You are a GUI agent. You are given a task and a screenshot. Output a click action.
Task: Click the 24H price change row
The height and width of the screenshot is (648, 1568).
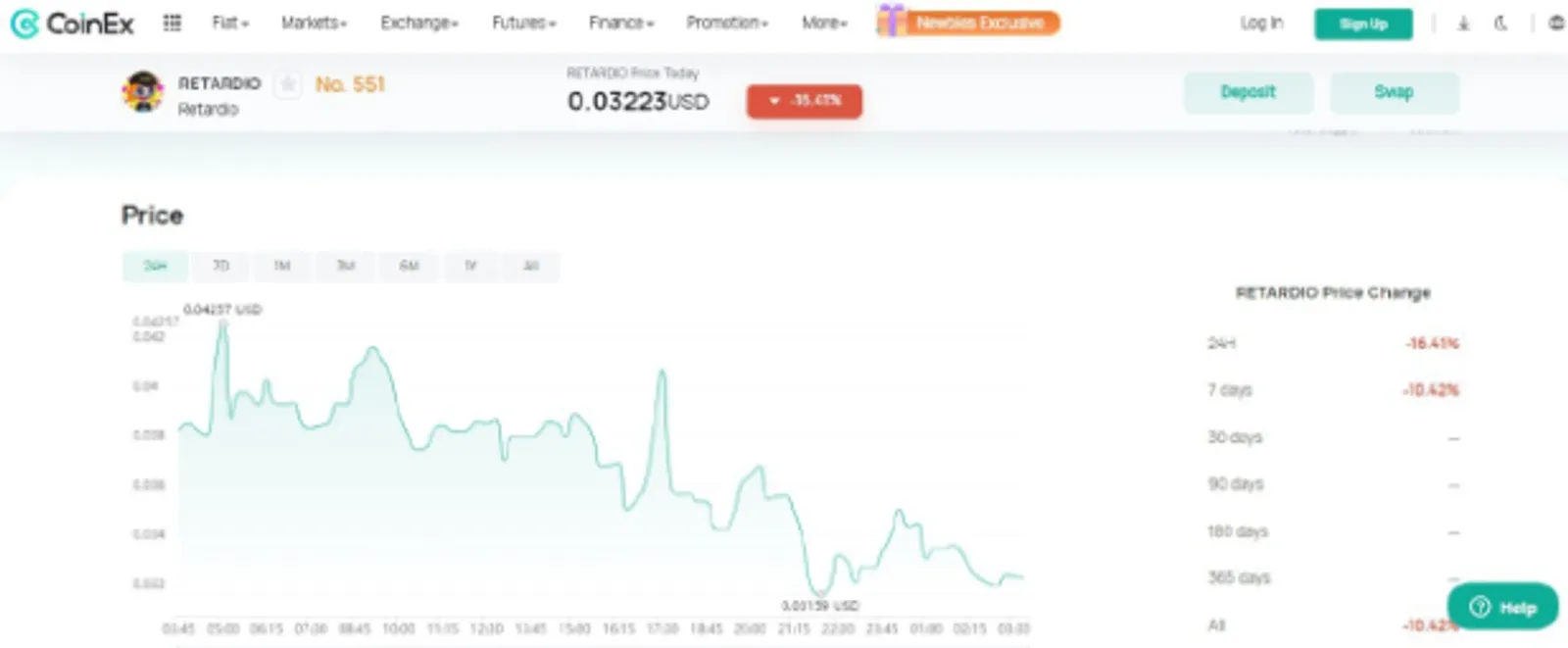pyautogui.click(x=1333, y=343)
